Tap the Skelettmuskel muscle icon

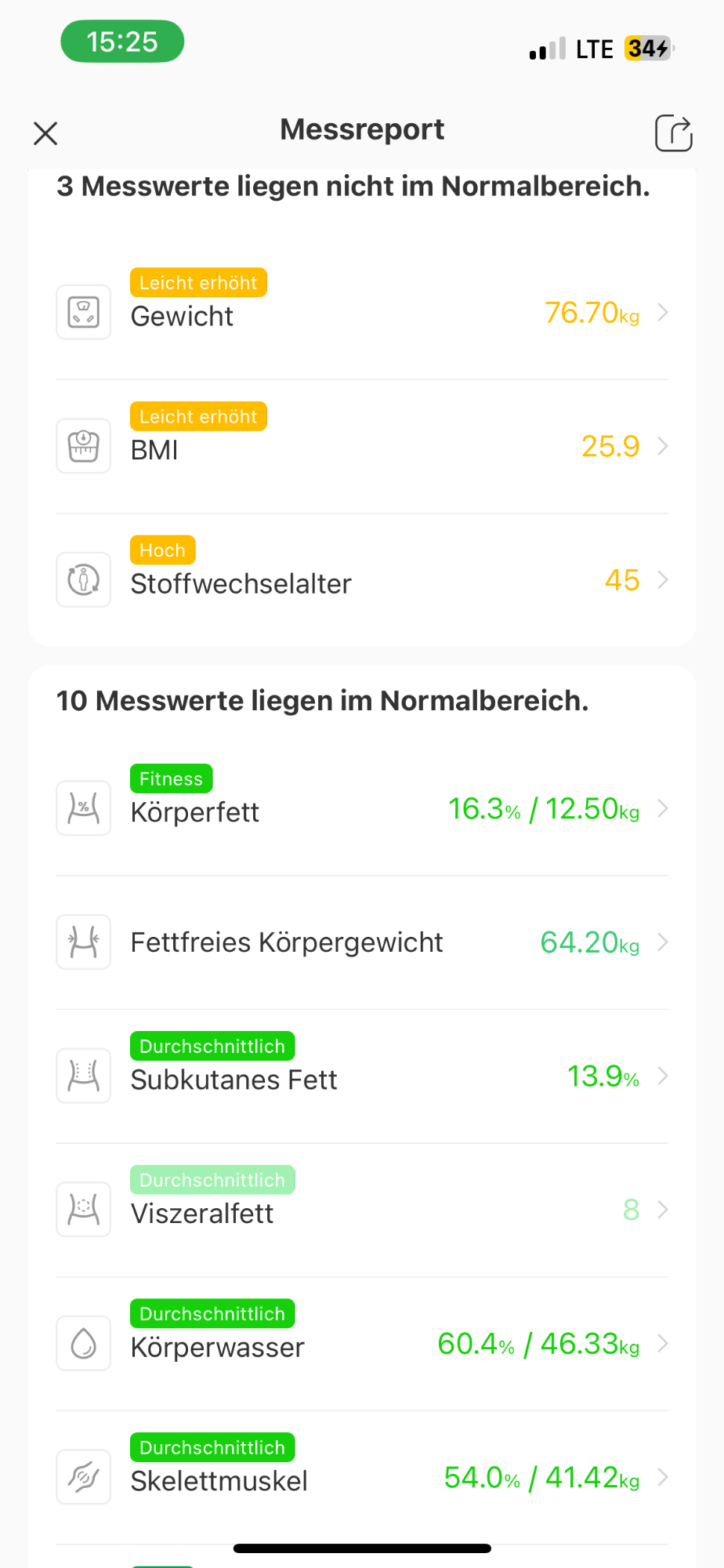click(x=84, y=1477)
